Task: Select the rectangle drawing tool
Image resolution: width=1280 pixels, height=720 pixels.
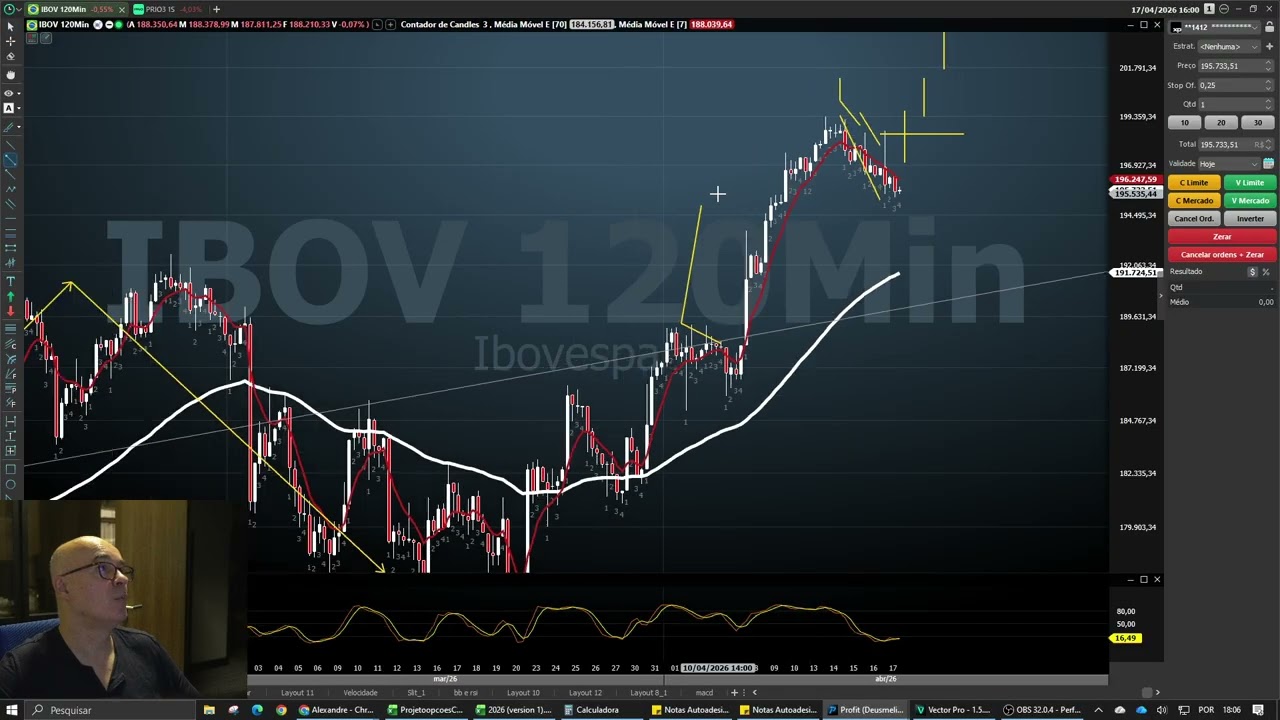Action: [11, 469]
